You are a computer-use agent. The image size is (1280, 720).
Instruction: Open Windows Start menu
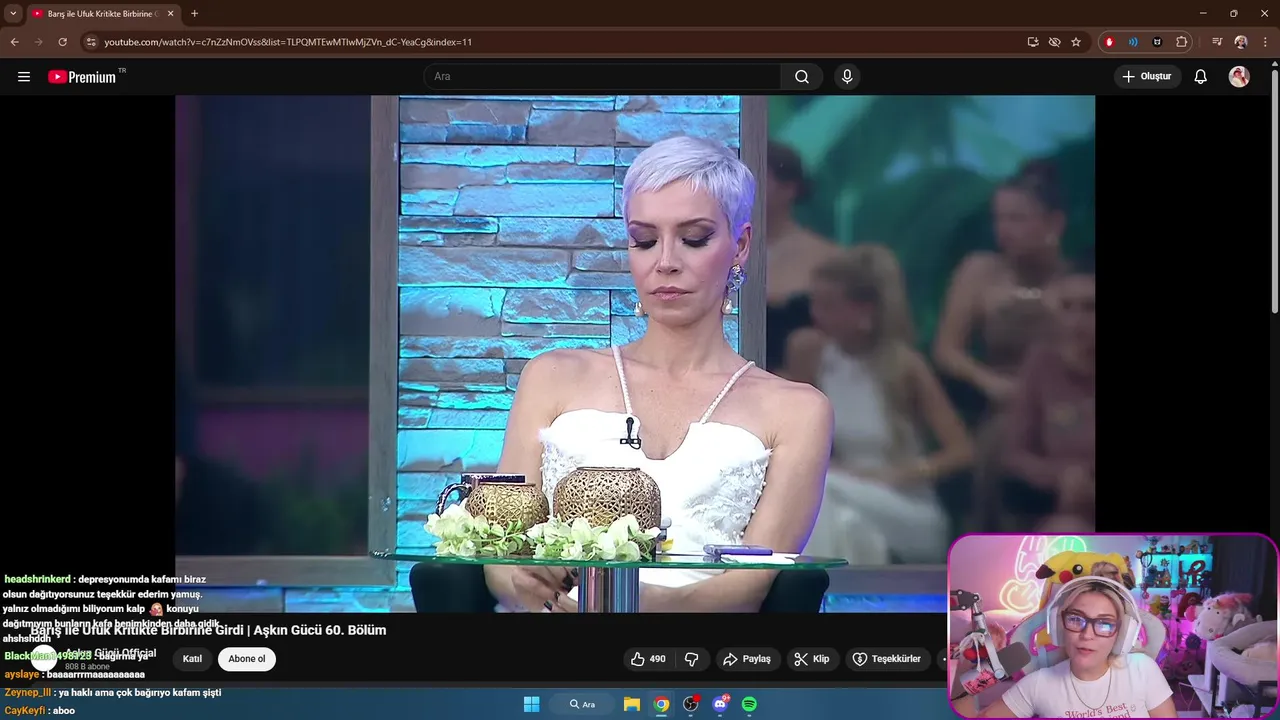532,704
